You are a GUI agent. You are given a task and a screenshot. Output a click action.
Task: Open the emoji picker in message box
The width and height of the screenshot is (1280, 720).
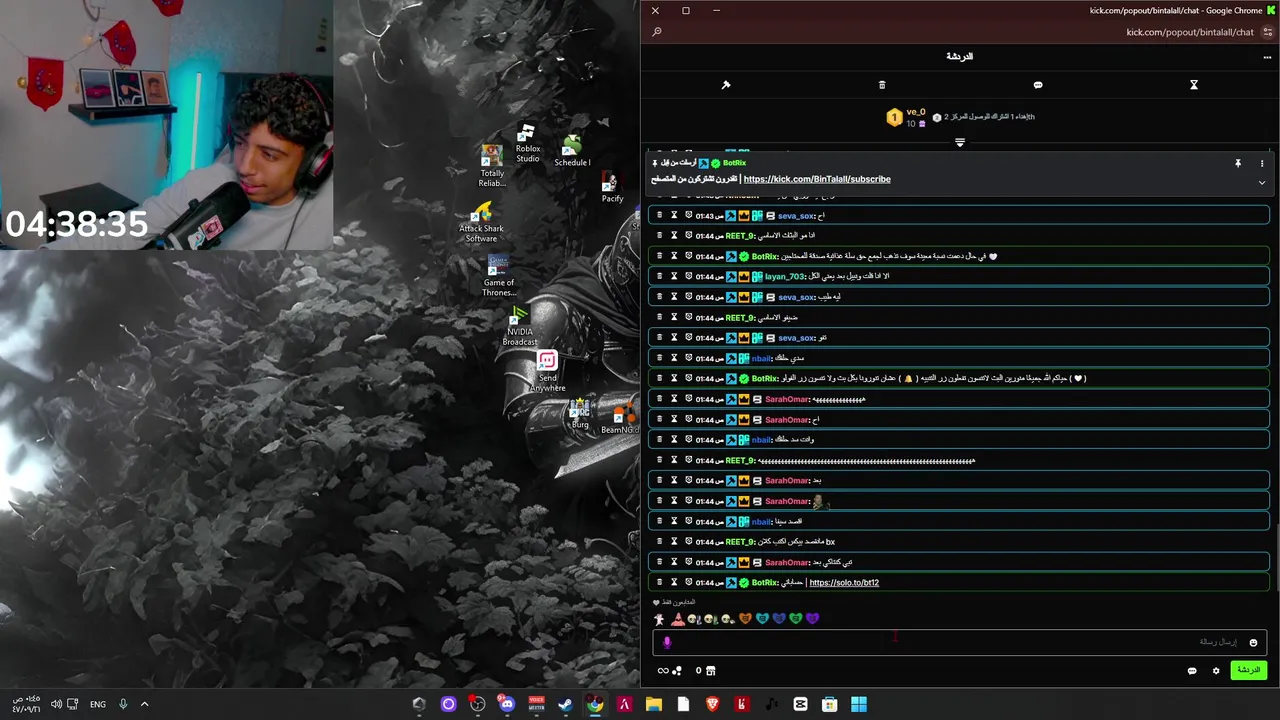click(1253, 643)
